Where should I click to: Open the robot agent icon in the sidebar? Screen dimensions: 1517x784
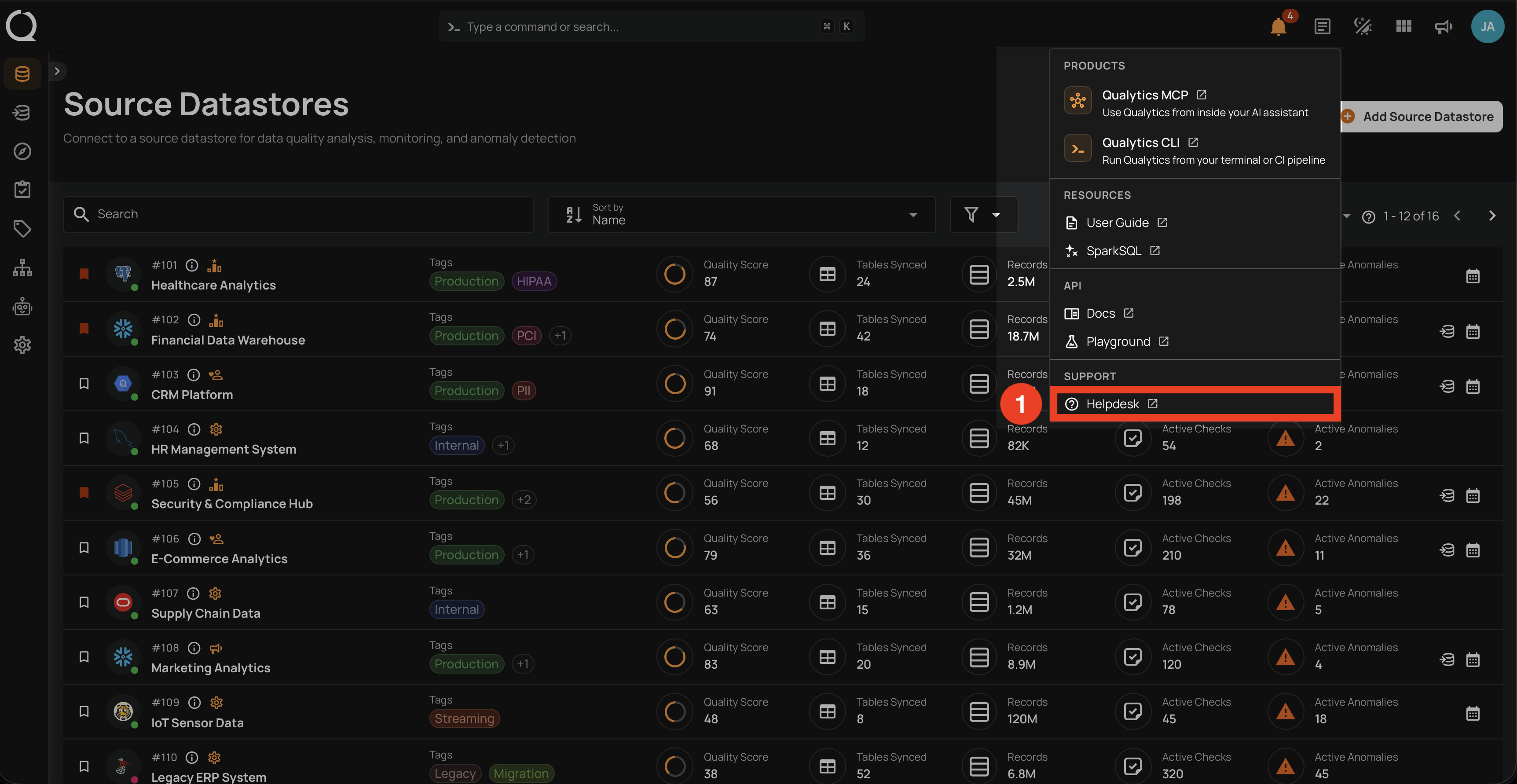click(22, 306)
